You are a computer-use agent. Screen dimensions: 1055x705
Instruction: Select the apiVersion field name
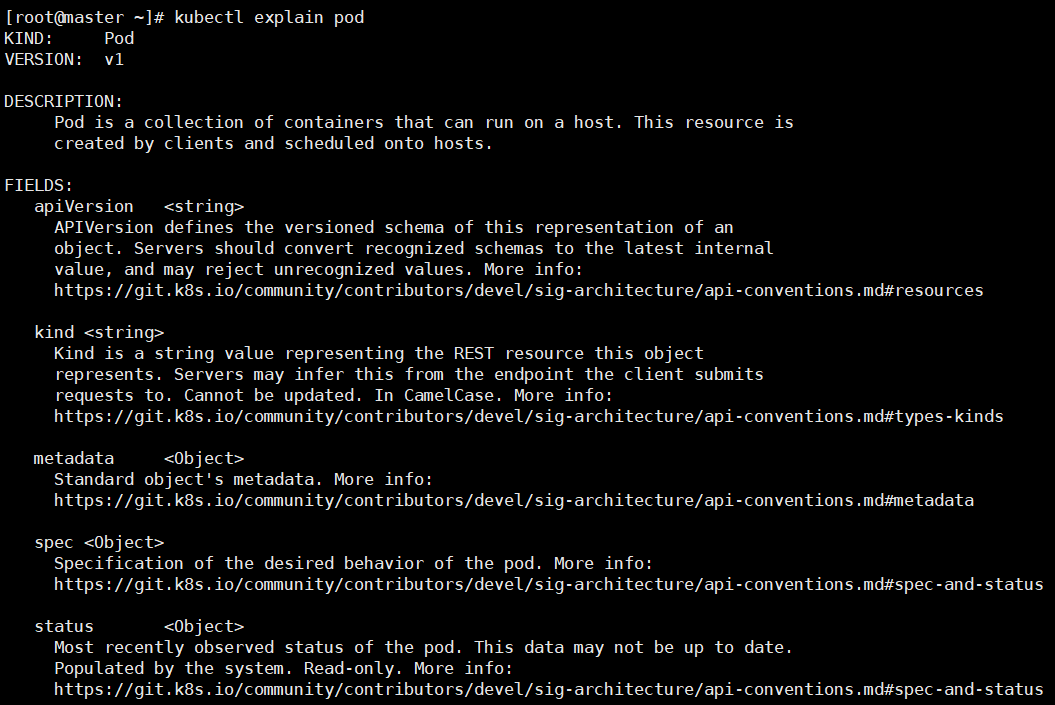[x=84, y=207]
